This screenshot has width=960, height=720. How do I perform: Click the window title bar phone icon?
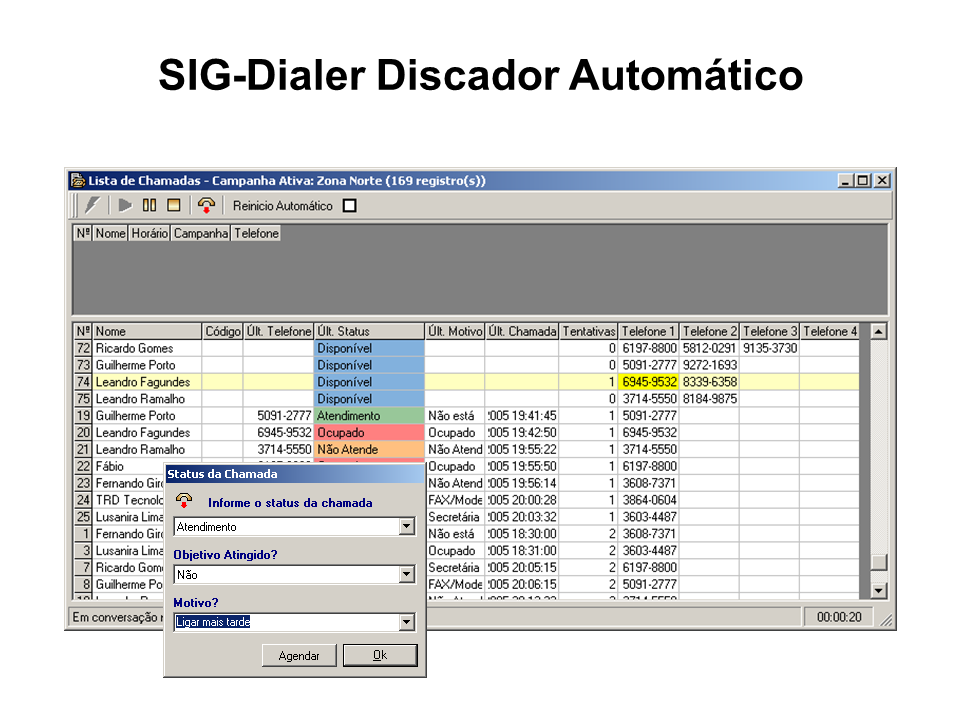pyautogui.click(x=78, y=181)
